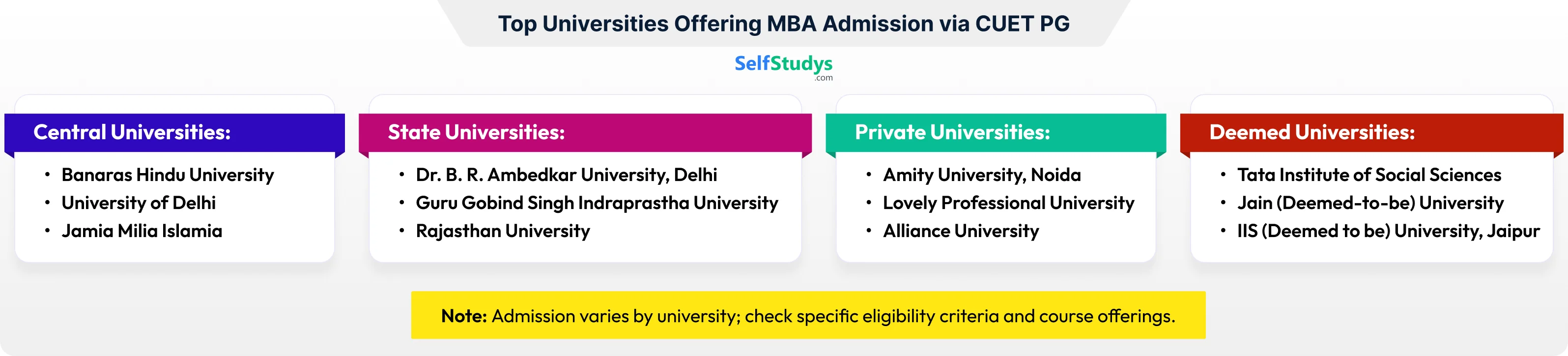Click IIS (Deemed to be) University, Jaipur
1568x356 pixels.
[x=1389, y=231]
